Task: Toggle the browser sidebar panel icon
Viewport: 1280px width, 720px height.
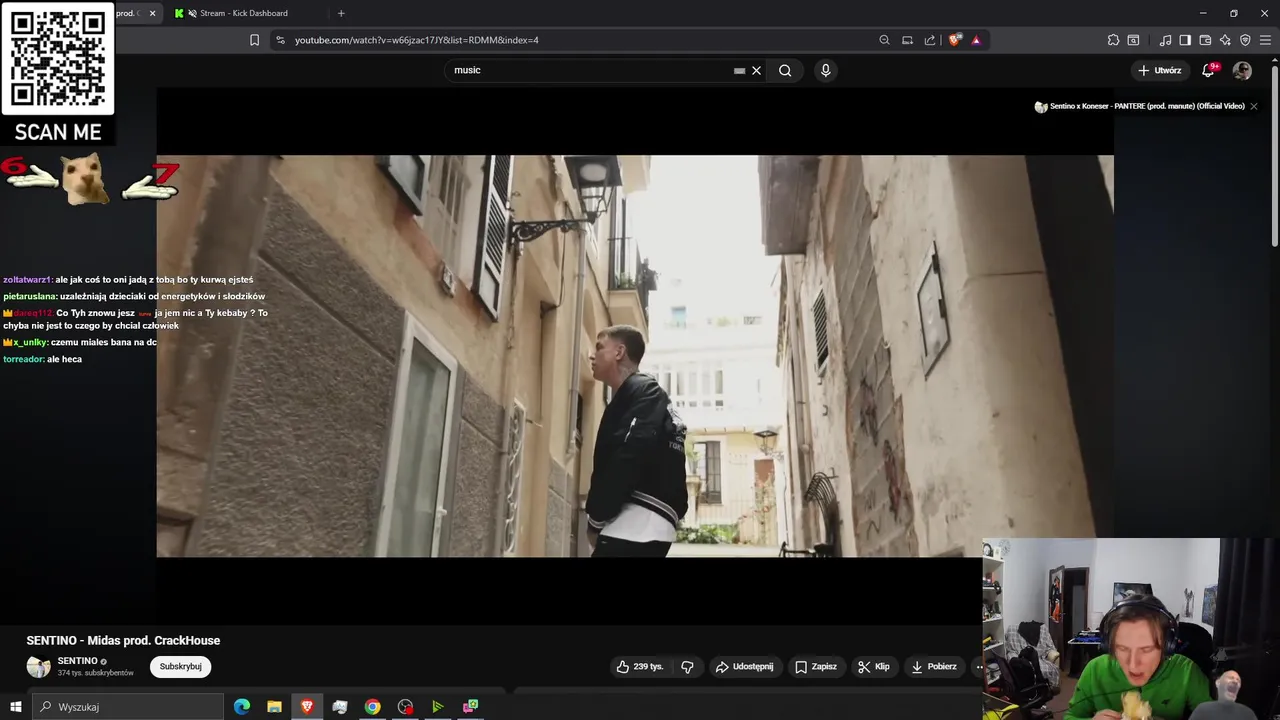Action: tap(1185, 40)
